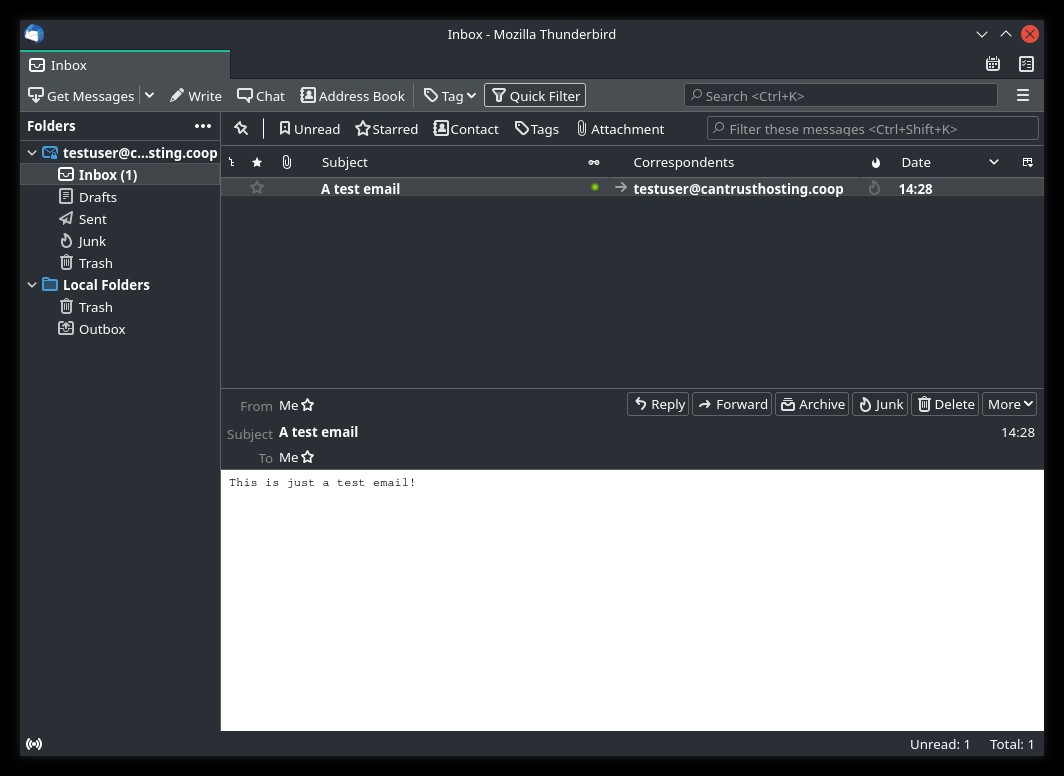Focus the 'Filter these messages' field
Image resolution: width=1064 pixels, height=776 pixels.
pos(873,128)
